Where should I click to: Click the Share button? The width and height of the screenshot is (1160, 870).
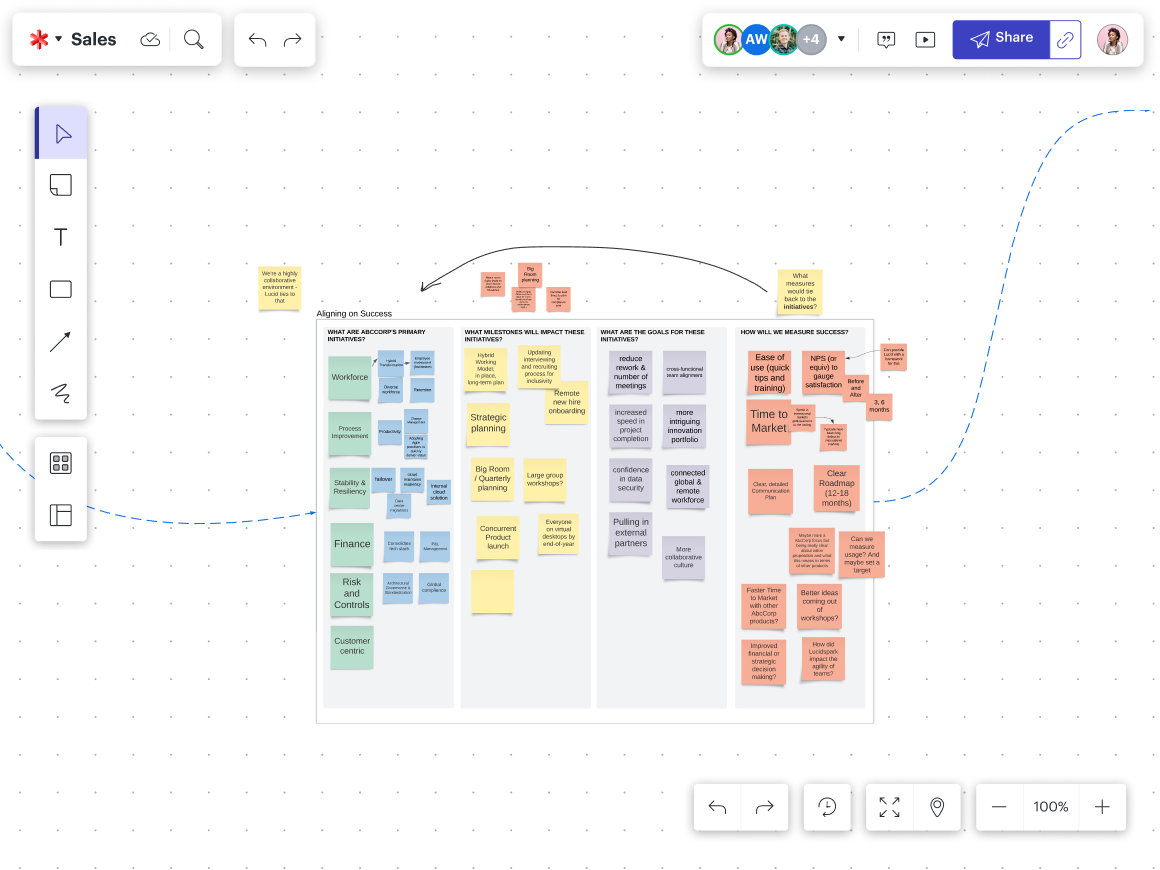point(1001,39)
